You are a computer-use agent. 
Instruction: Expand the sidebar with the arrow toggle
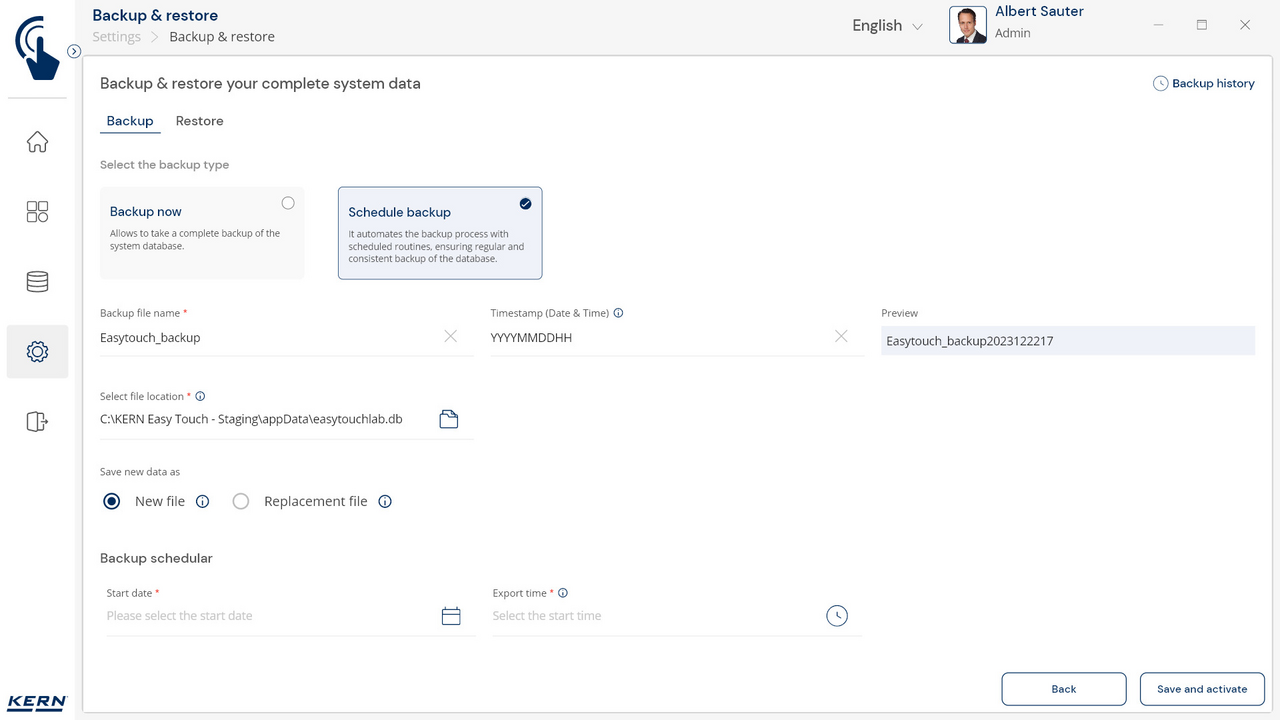[x=74, y=51]
